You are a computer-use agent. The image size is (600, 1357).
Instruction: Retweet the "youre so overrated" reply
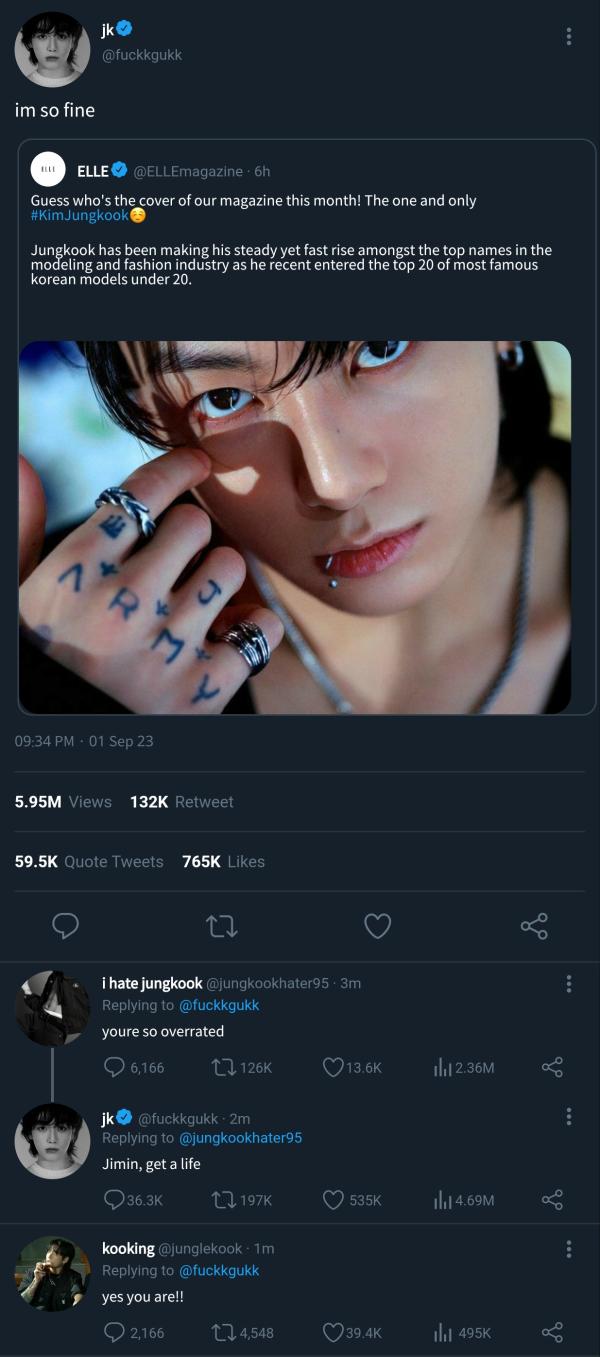pos(224,1067)
